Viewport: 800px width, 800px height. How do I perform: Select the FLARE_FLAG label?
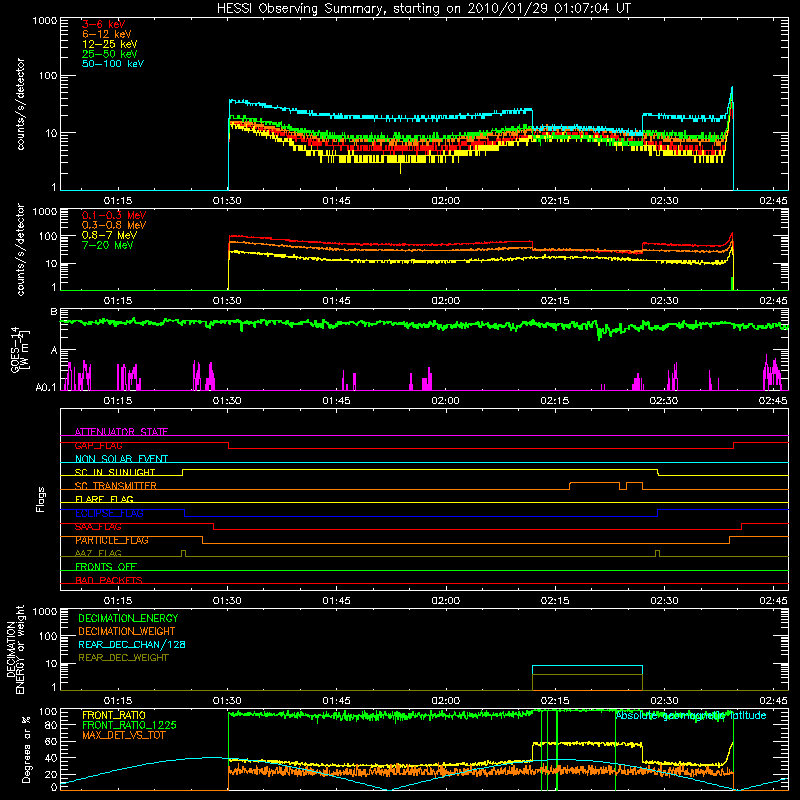pyautogui.click(x=104, y=499)
